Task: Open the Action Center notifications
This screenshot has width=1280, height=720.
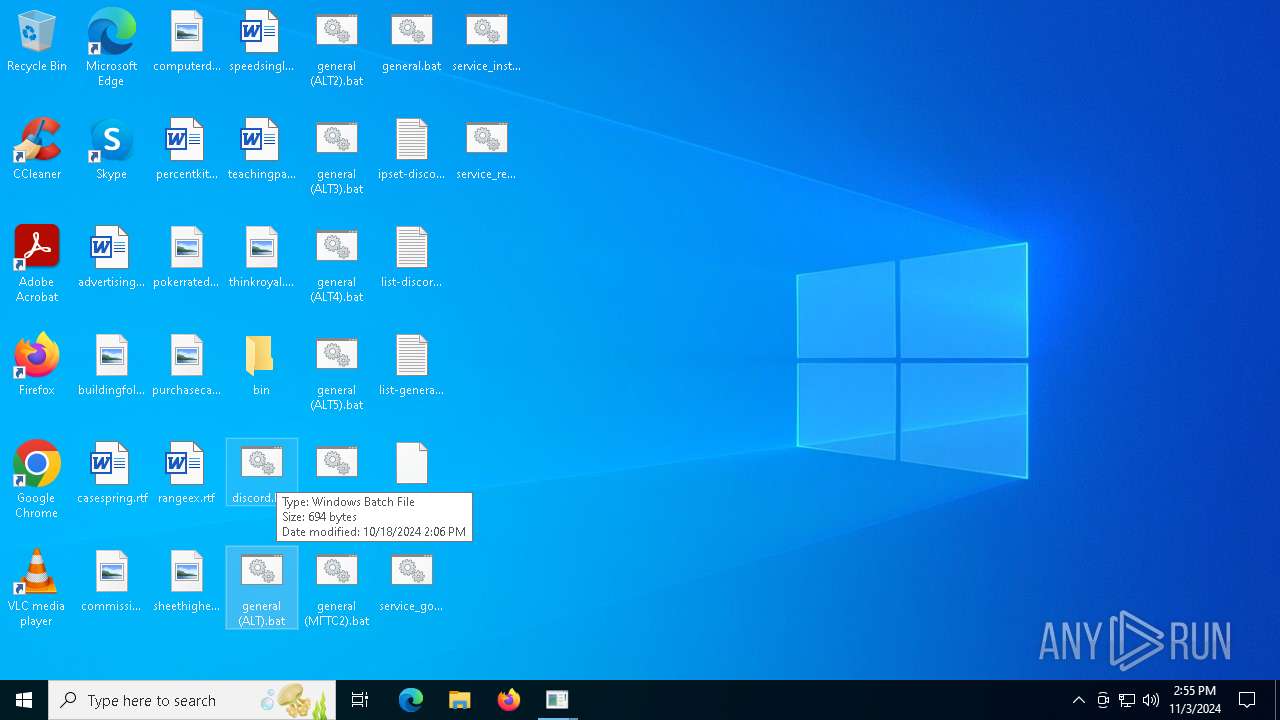Action: point(1247,700)
